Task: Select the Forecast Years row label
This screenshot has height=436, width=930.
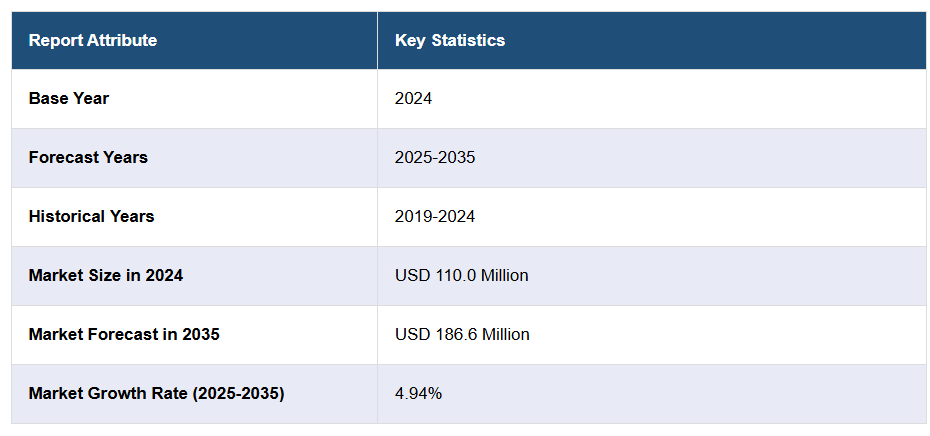Action: (88, 158)
